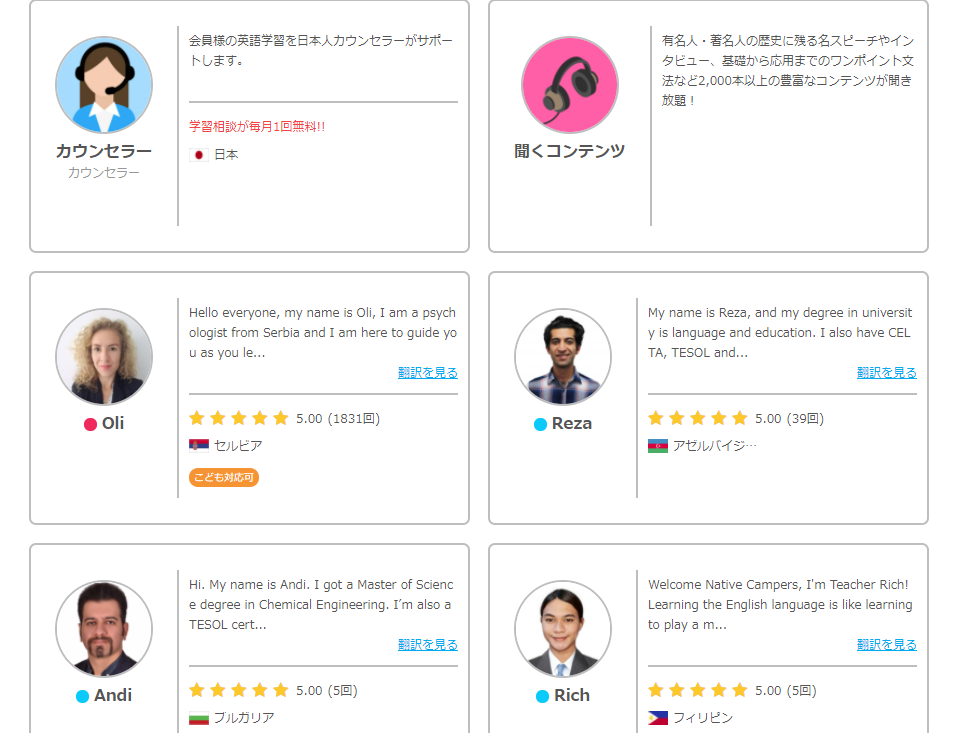Click the 聞くコンテンツ title

(x=570, y=151)
